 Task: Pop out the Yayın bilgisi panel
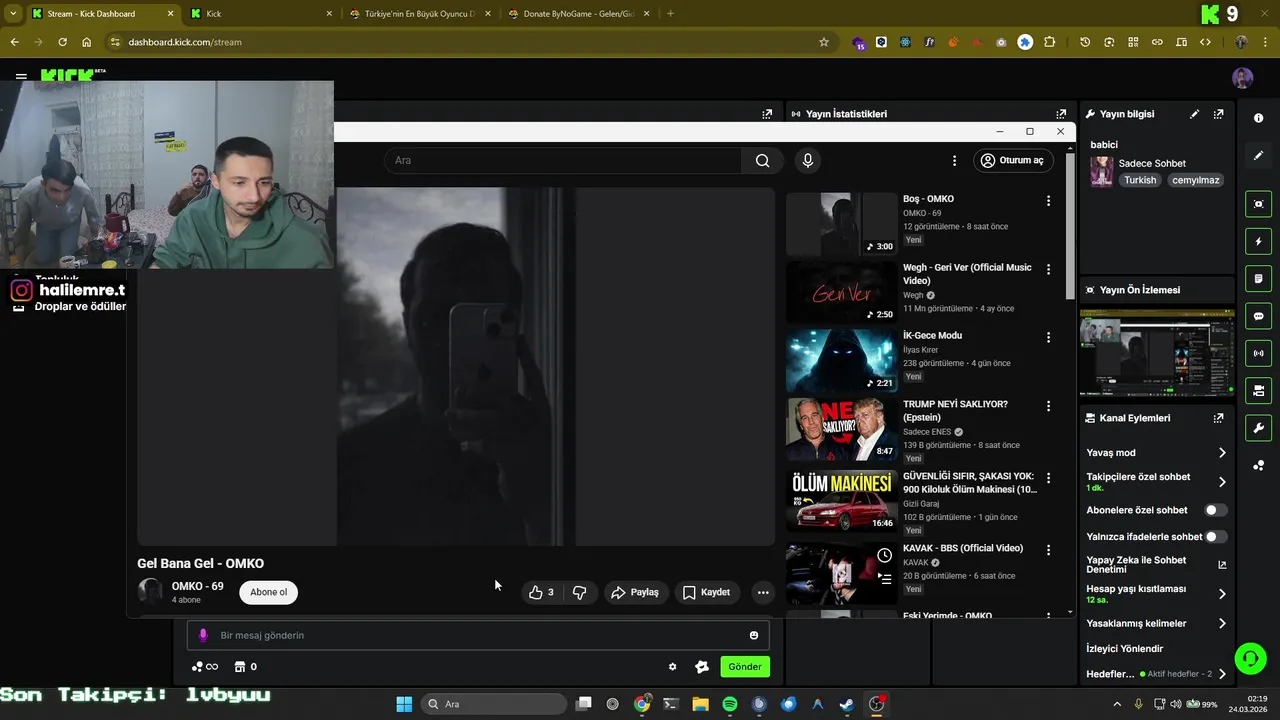coord(1218,114)
